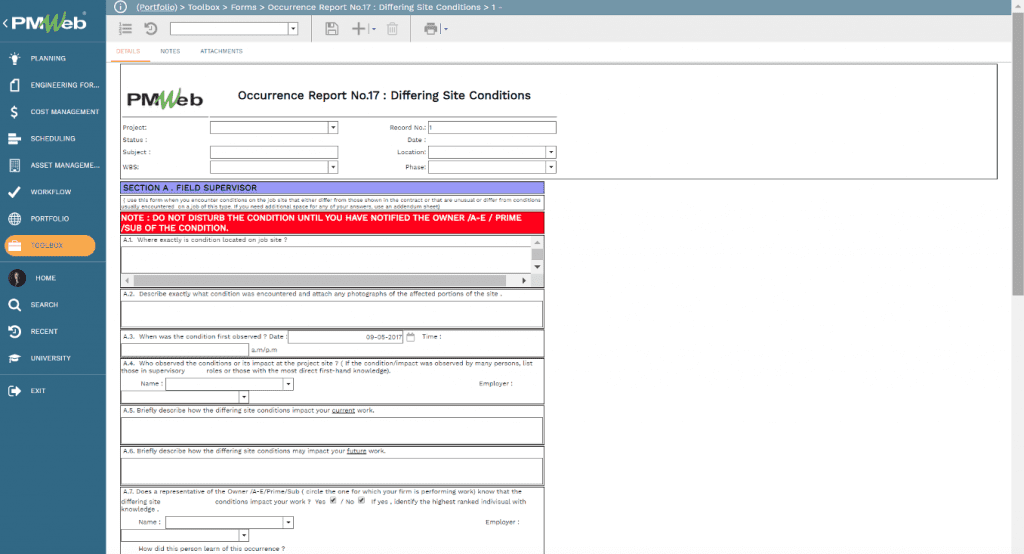Click the A.3 Time input field
This screenshot has height=554, width=1024.
pyautogui.click(x=185, y=350)
